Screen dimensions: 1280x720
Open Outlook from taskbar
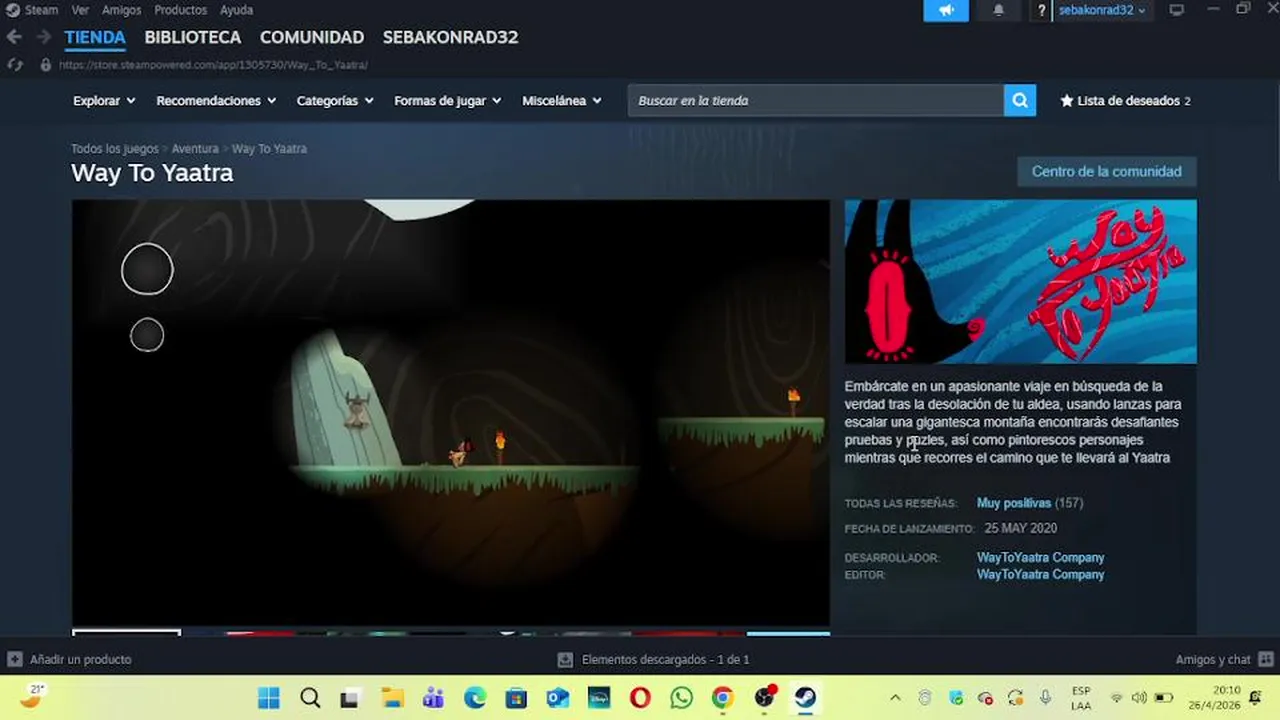tap(557, 698)
